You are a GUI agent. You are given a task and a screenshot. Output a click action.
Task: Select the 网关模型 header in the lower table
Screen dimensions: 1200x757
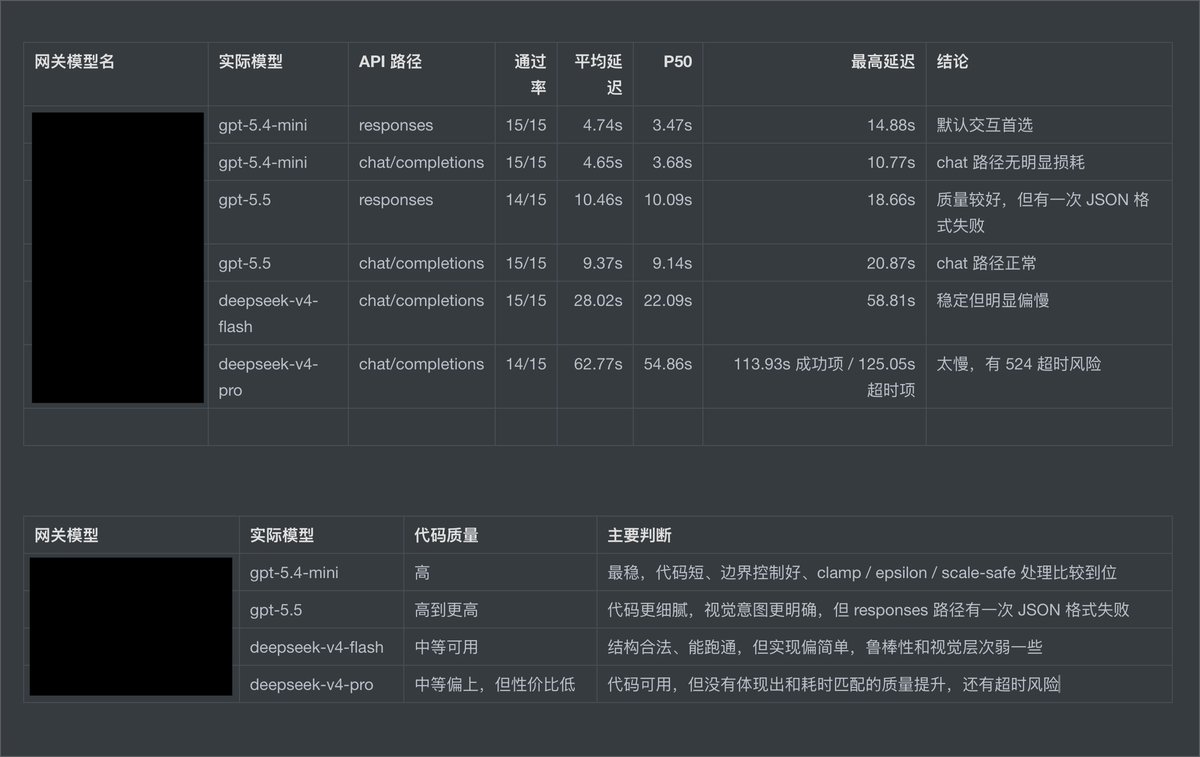coord(67,535)
